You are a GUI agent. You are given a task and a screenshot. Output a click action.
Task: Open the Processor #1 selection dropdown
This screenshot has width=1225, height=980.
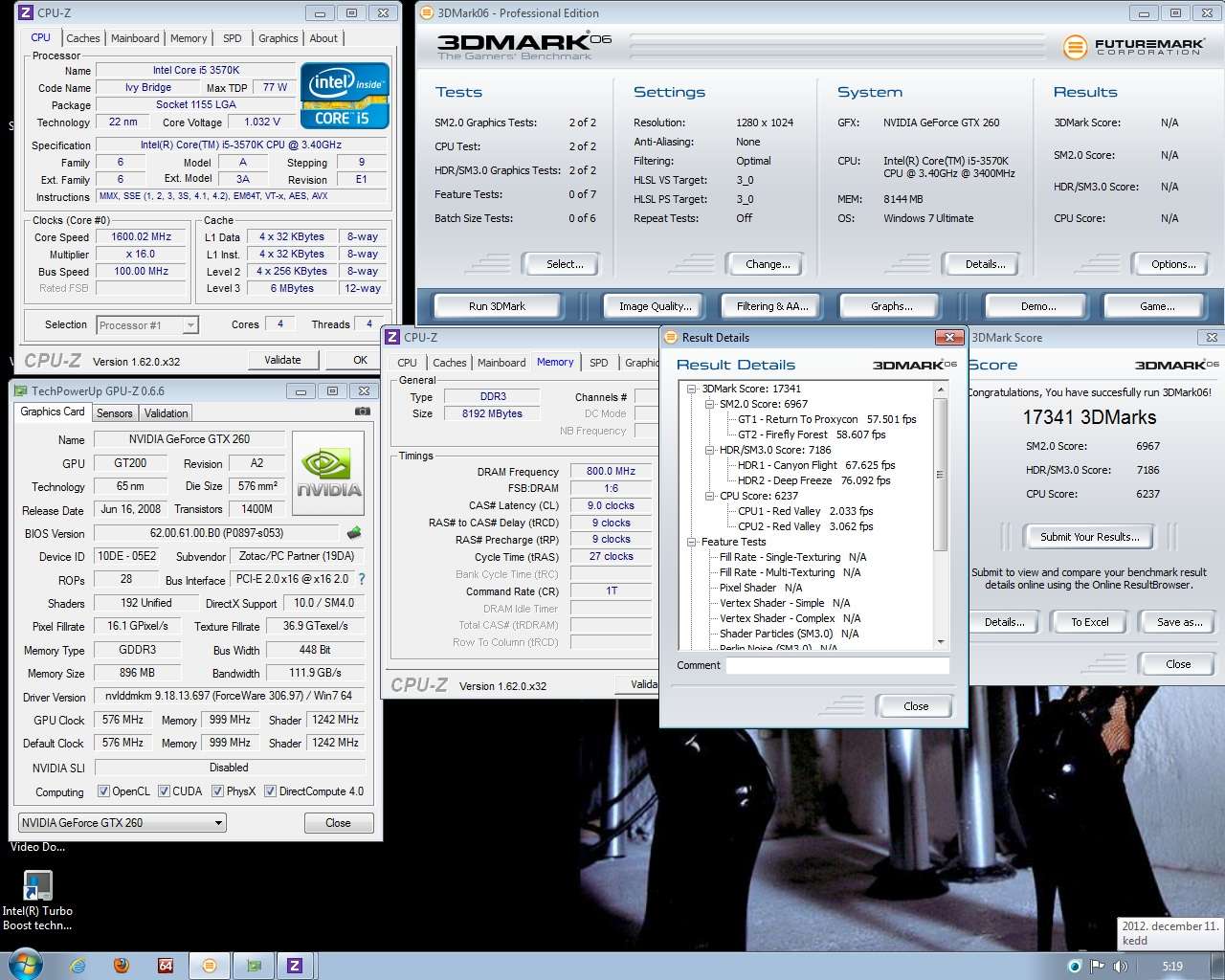147,325
